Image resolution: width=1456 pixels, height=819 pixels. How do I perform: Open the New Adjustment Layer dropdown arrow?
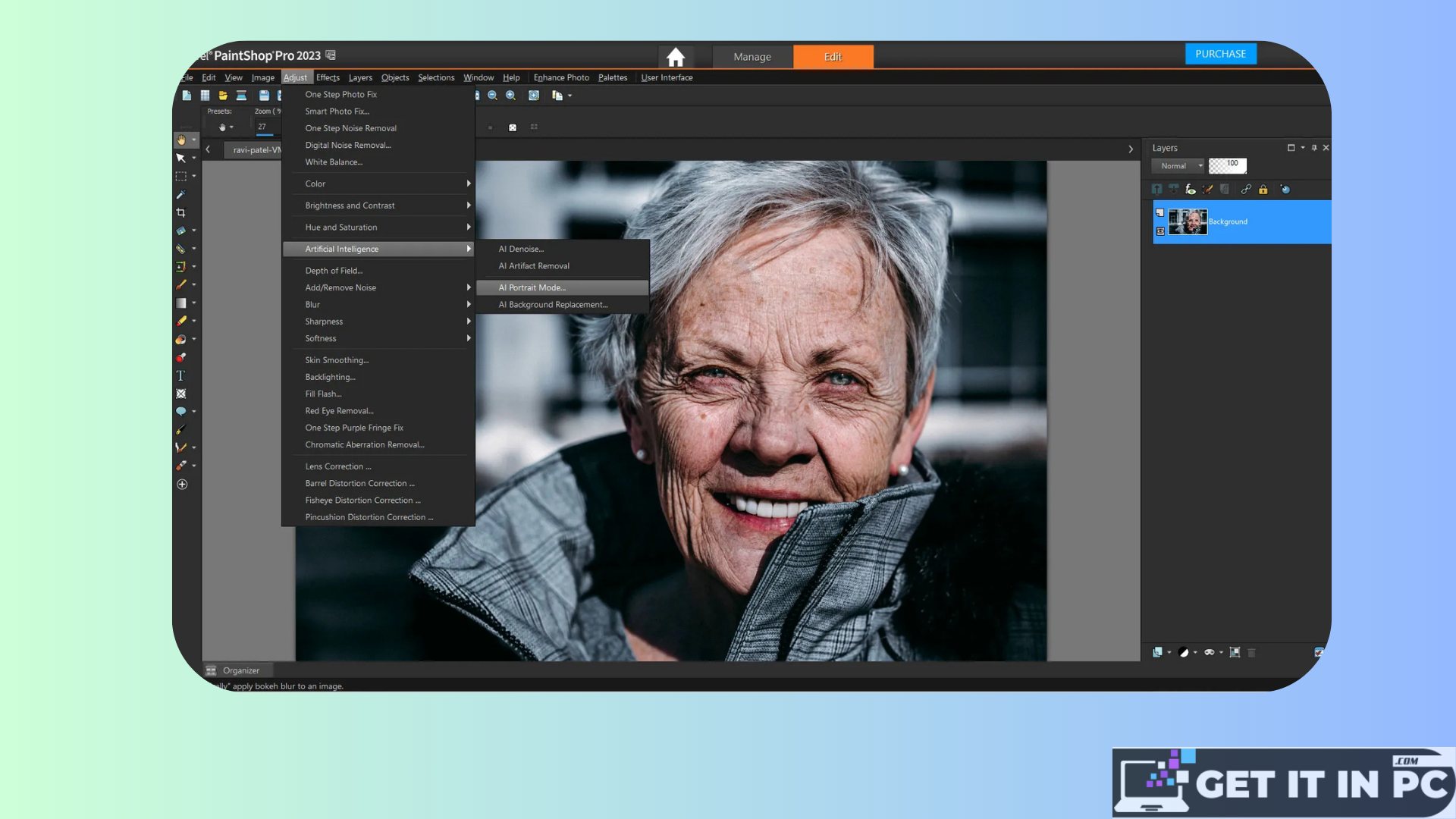[1196, 653]
